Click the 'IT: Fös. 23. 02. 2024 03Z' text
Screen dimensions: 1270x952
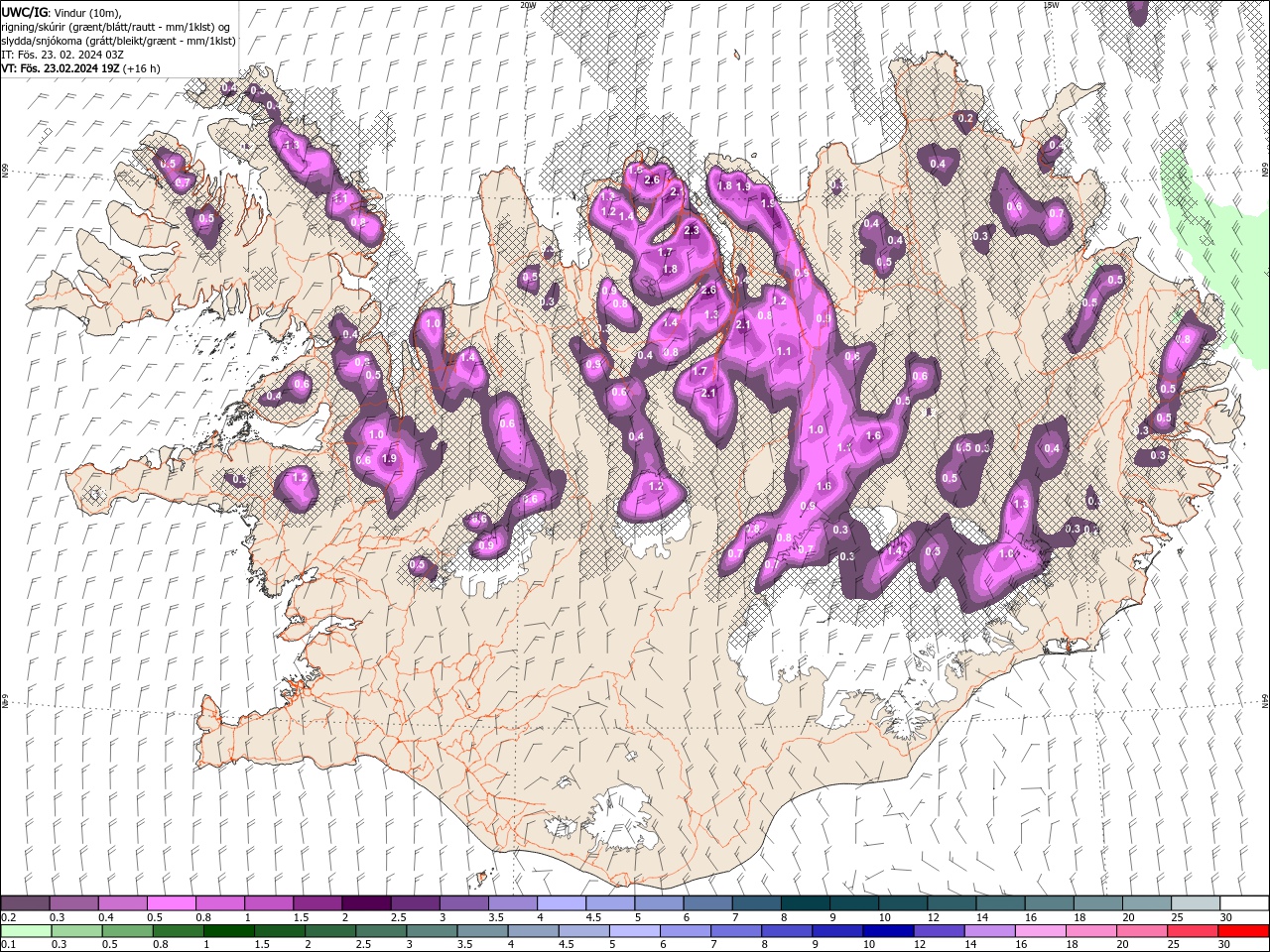click(62, 55)
